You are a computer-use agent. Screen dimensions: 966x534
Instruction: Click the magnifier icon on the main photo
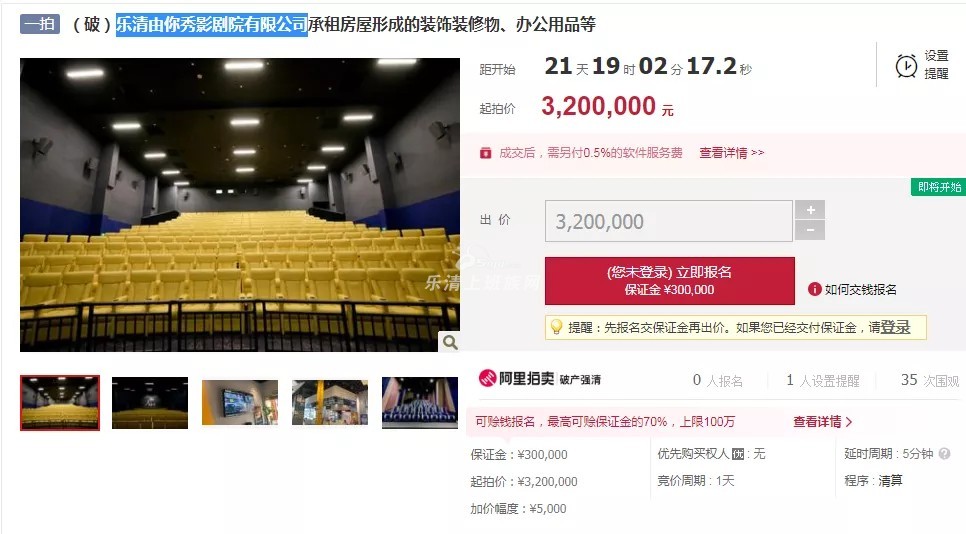click(450, 342)
